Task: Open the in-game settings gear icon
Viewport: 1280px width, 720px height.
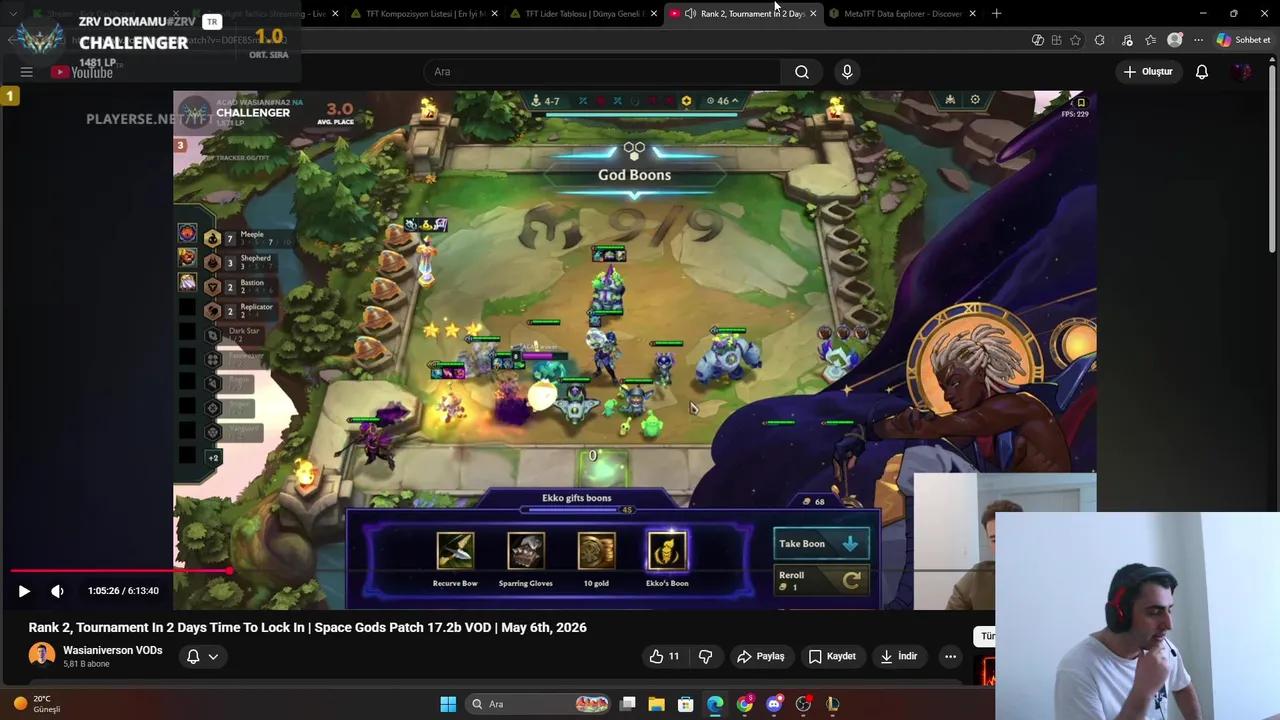Action: pyautogui.click(x=975, y=100)
